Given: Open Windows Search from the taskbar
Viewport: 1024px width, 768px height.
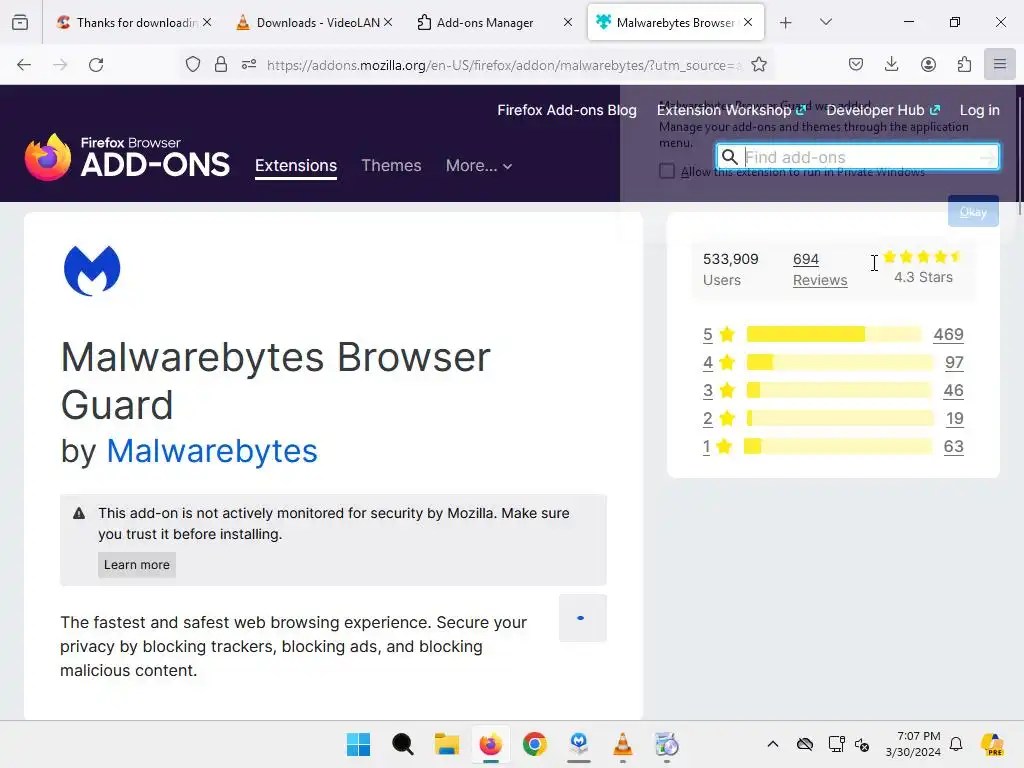Looking at the screenshot, I should (402, 744).
